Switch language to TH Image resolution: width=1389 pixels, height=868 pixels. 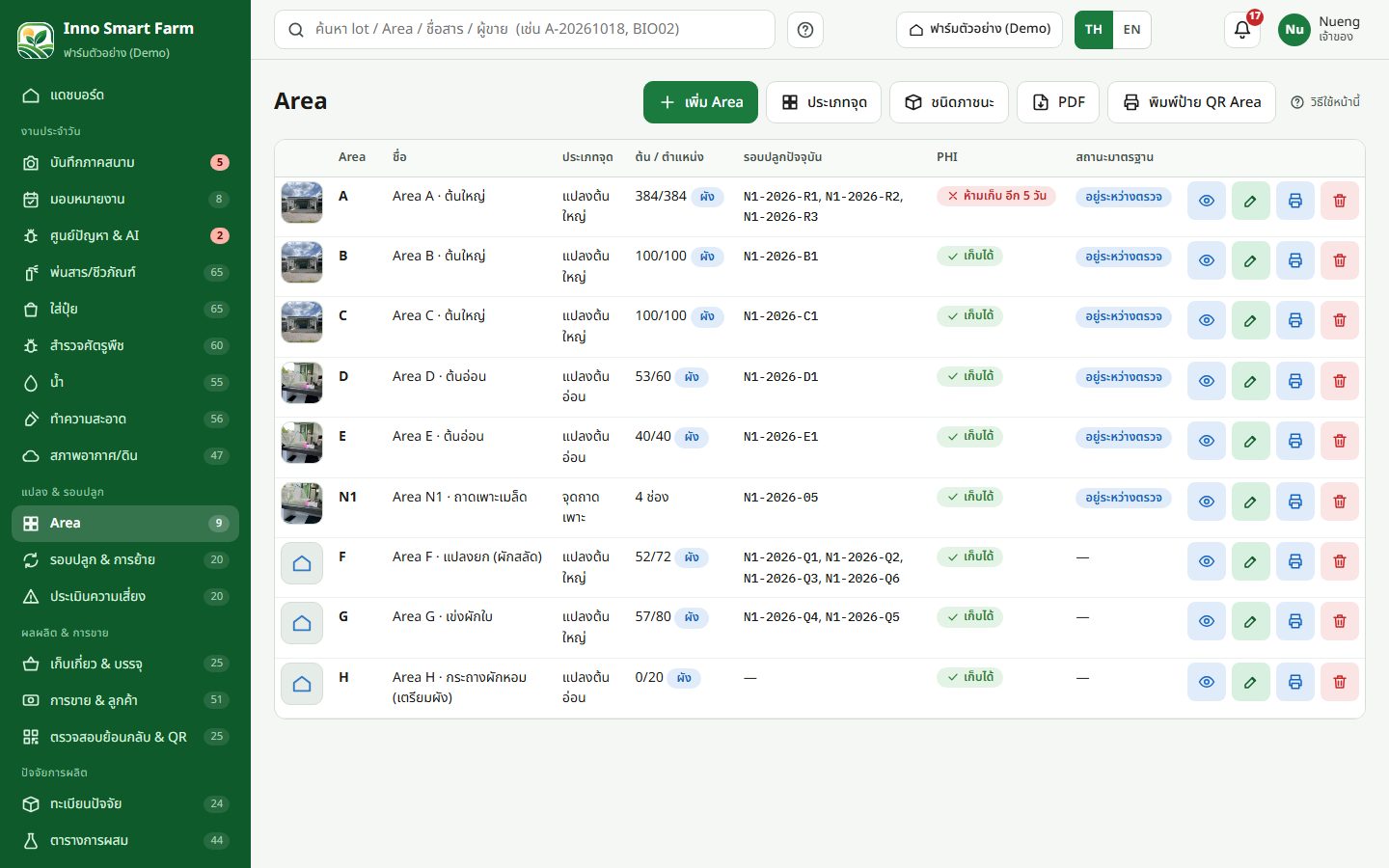1094,30
